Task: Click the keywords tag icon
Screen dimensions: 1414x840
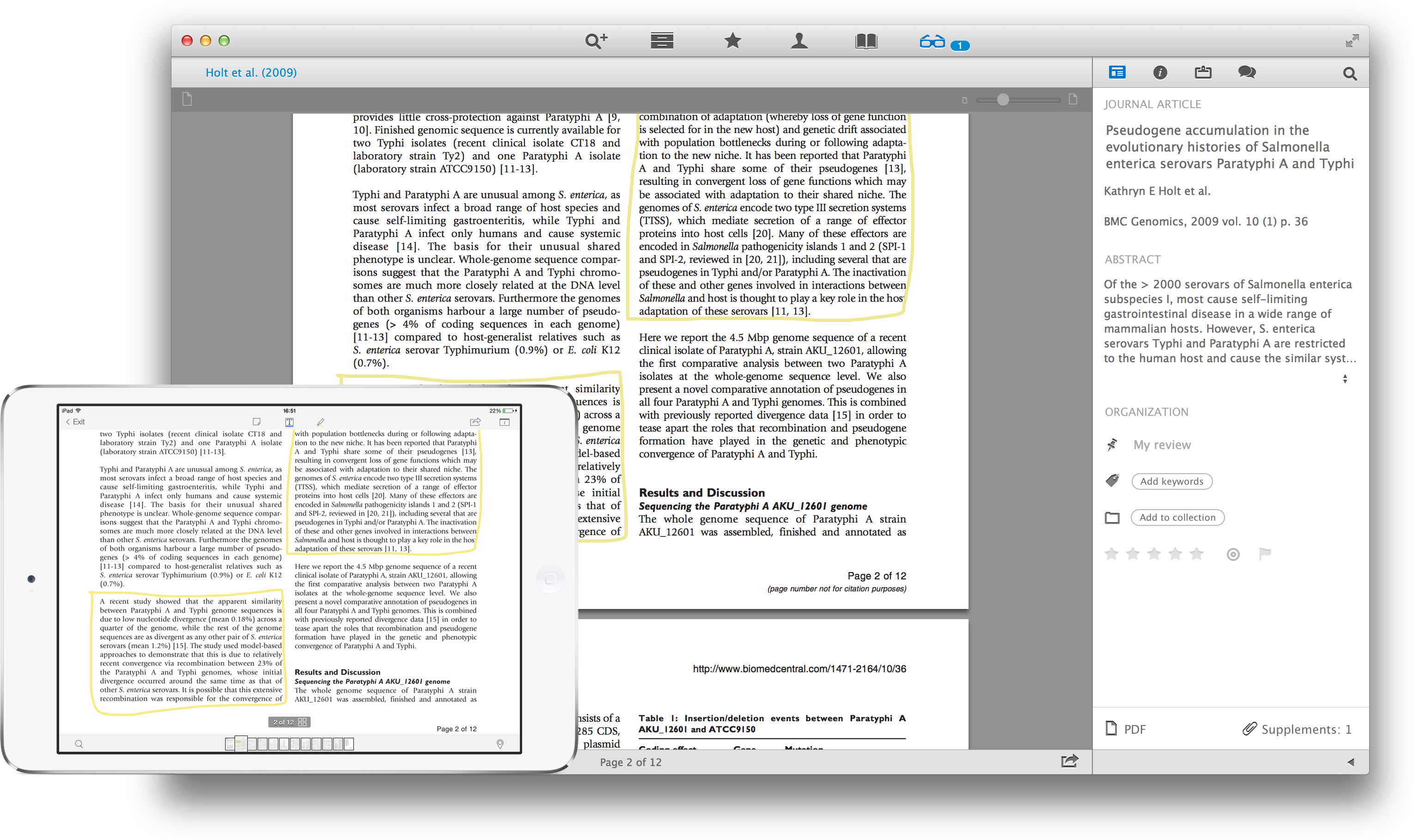Action: (1111, 481)
